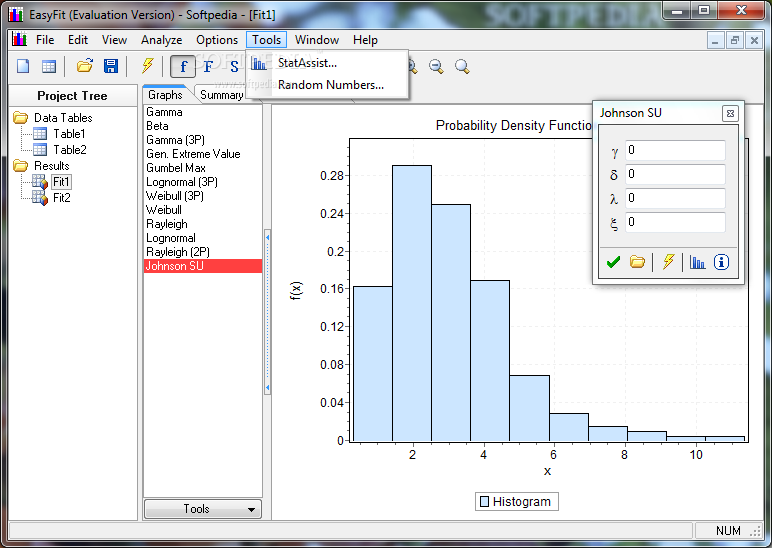
Task: Click the Histogram legend entry
Action: (x=516, y=501)
